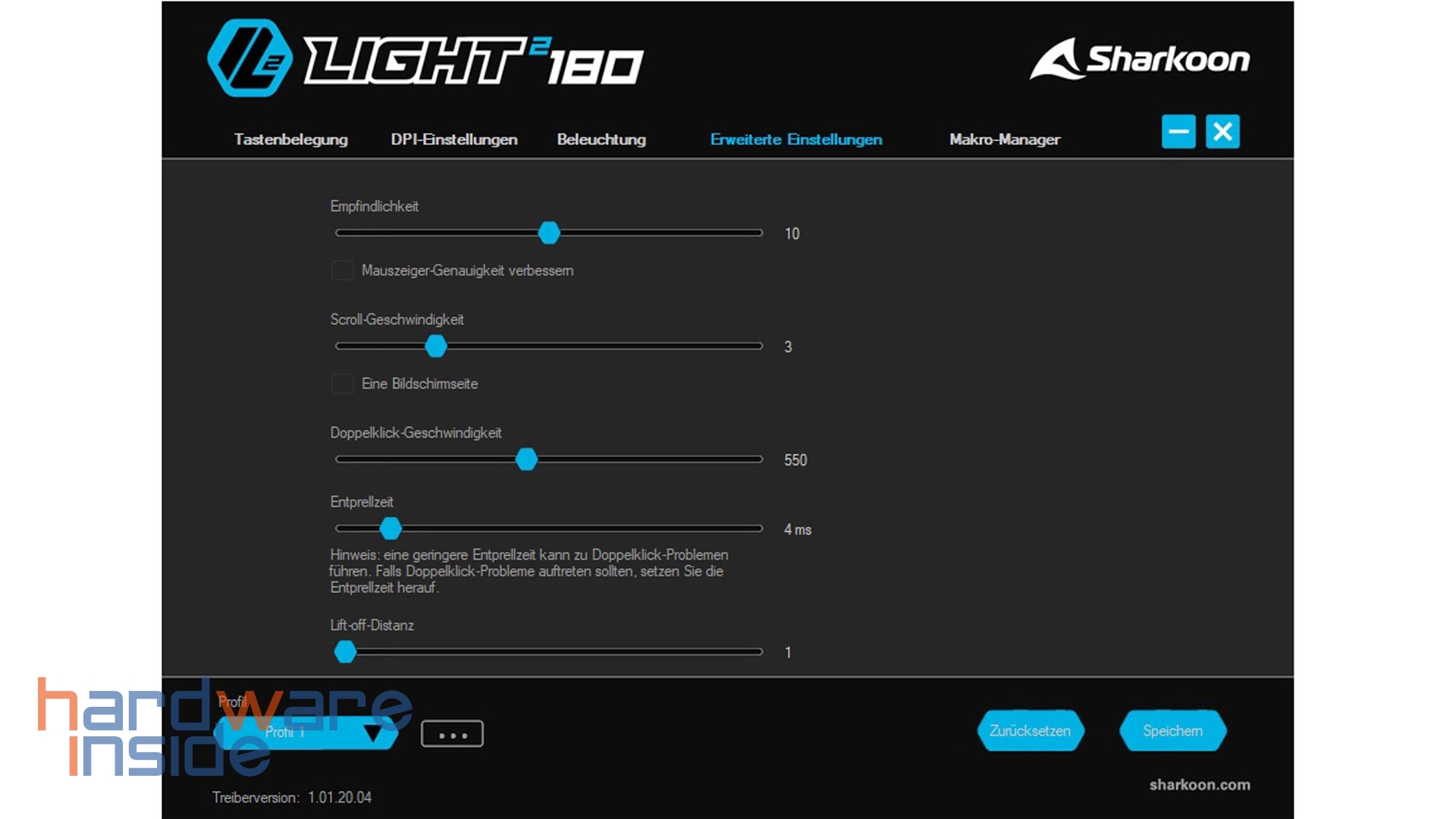1456x819 pixels.
Task: Open the Makro-Manager tab
Action: [1005, 140]
